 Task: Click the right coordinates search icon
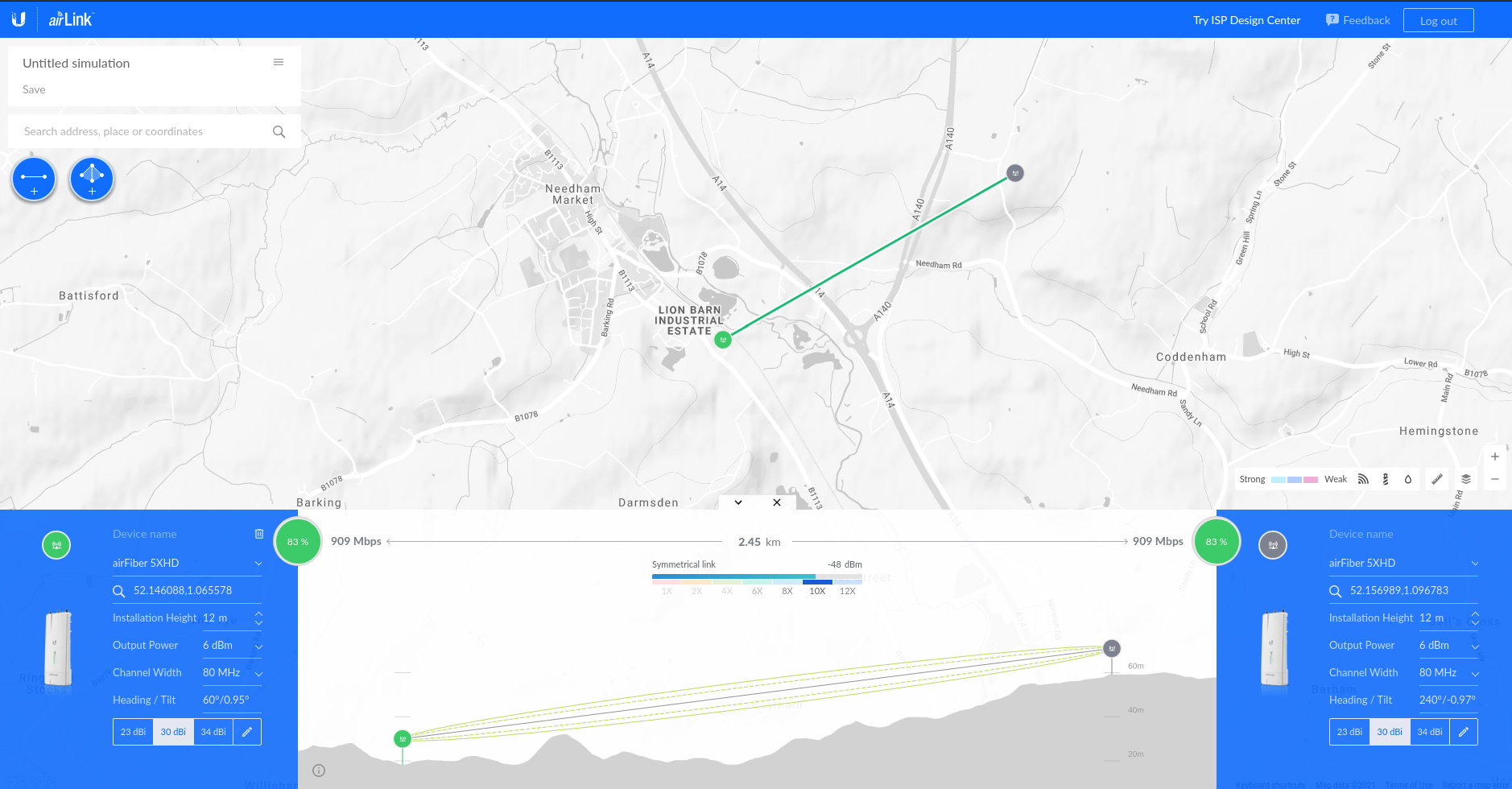1336,591
